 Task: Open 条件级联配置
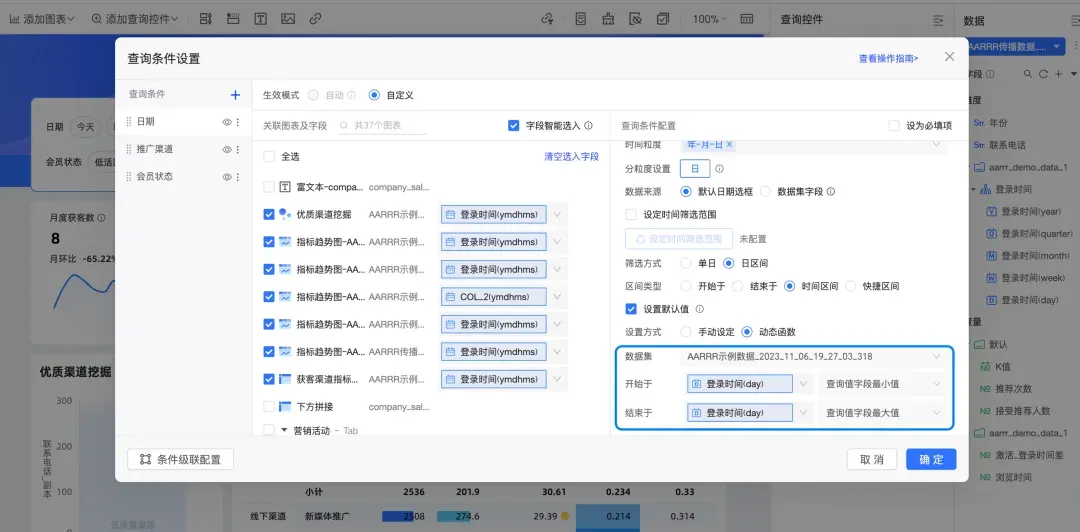(x=180, y=460)
